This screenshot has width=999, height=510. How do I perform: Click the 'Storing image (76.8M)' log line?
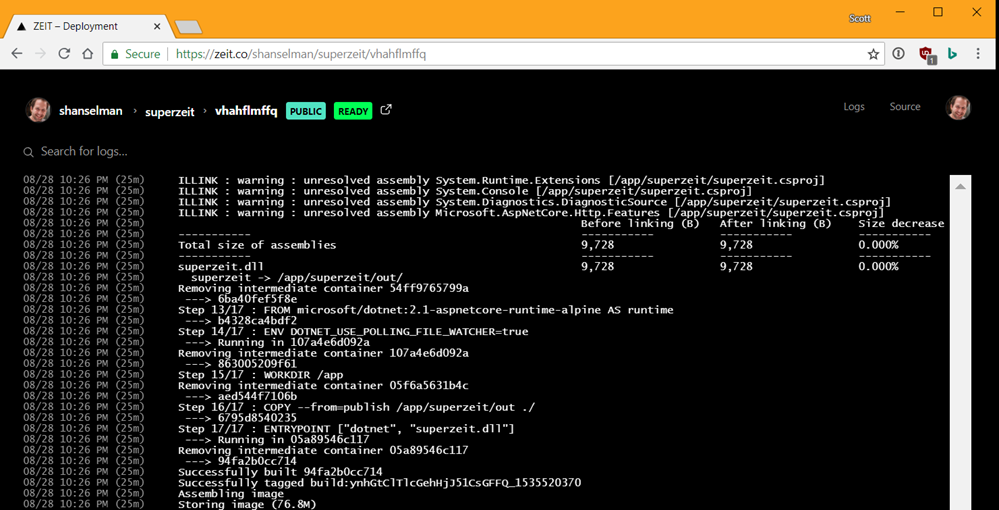[x=247, y=504]
